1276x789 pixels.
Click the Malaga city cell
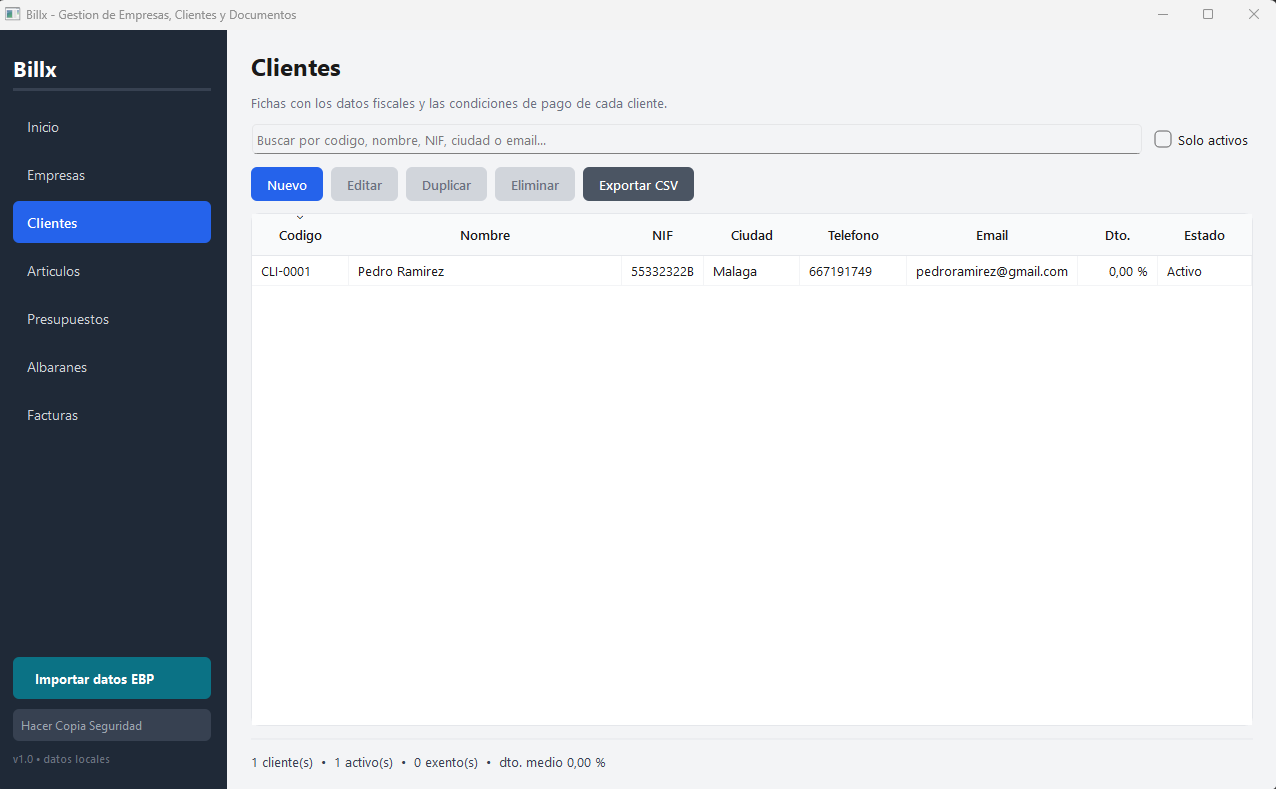tap(752, 271)
